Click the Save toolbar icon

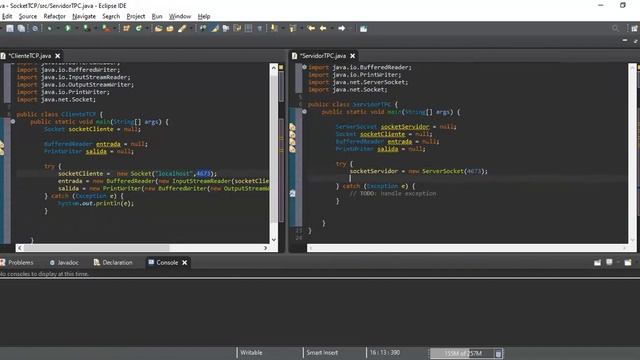tap(10, 28)
